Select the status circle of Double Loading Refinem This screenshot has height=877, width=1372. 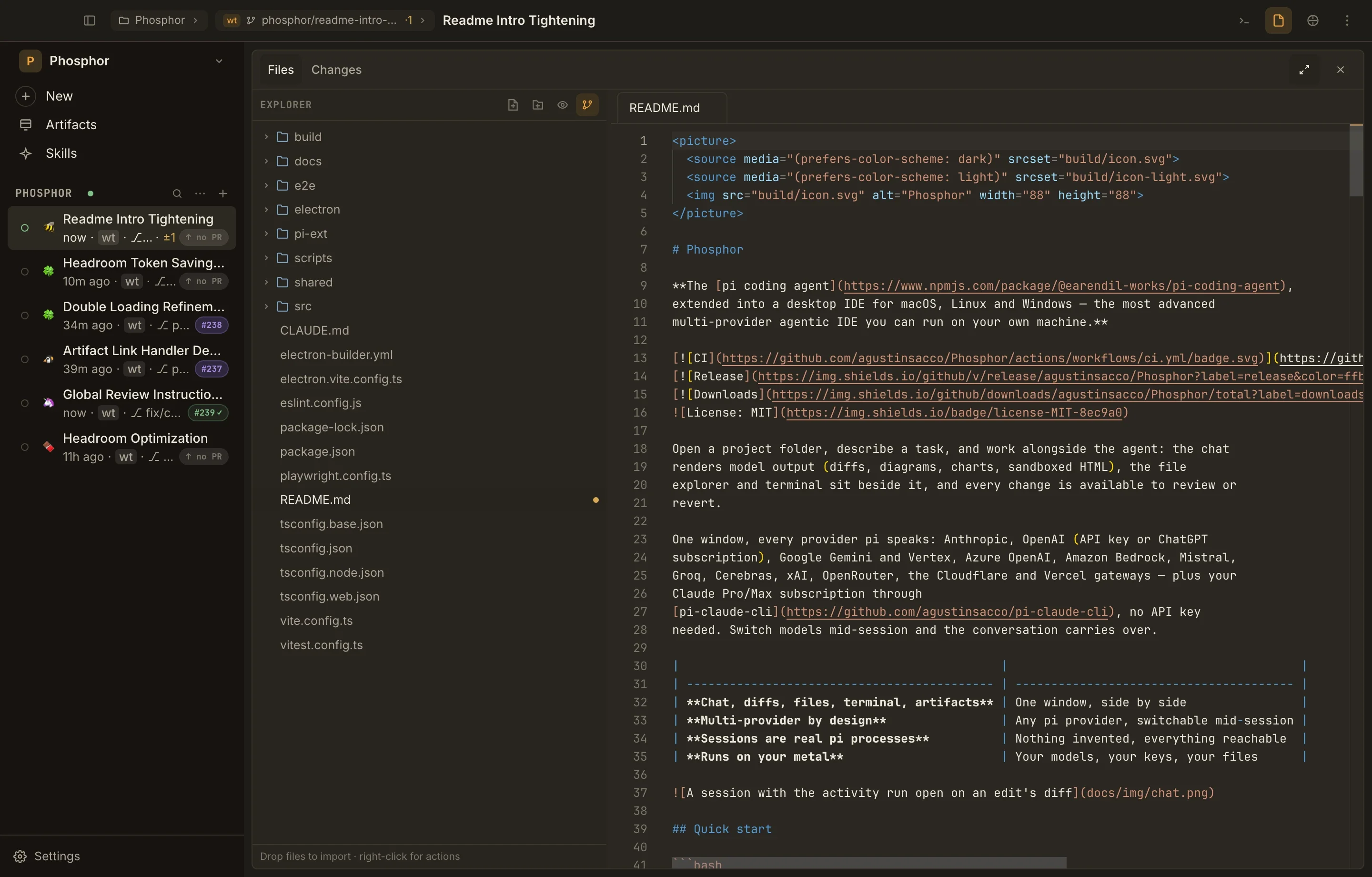point(24,316)
